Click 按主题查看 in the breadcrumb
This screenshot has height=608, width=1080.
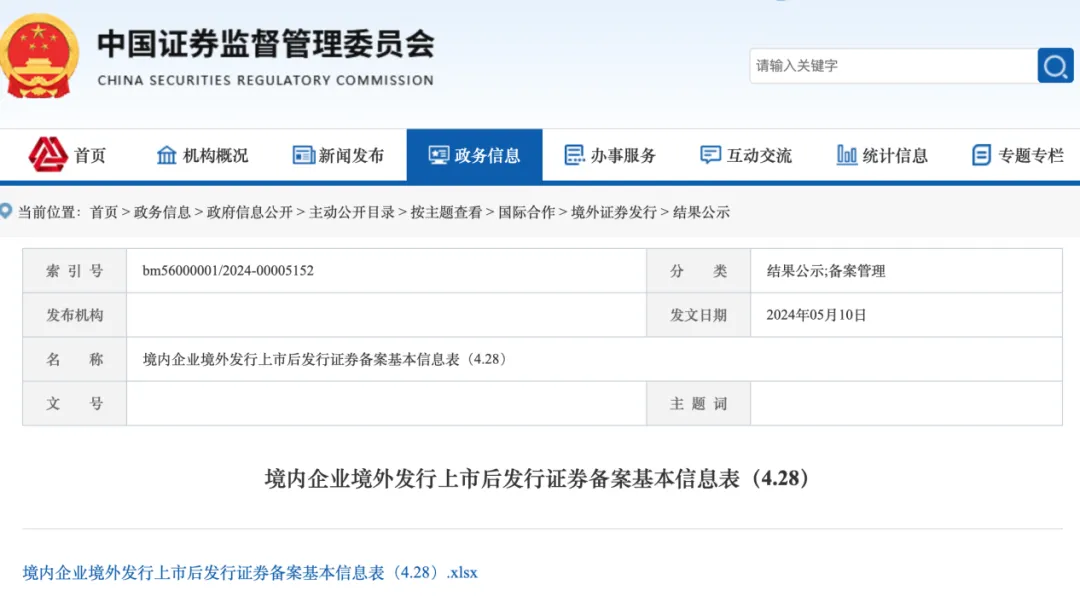445,212
